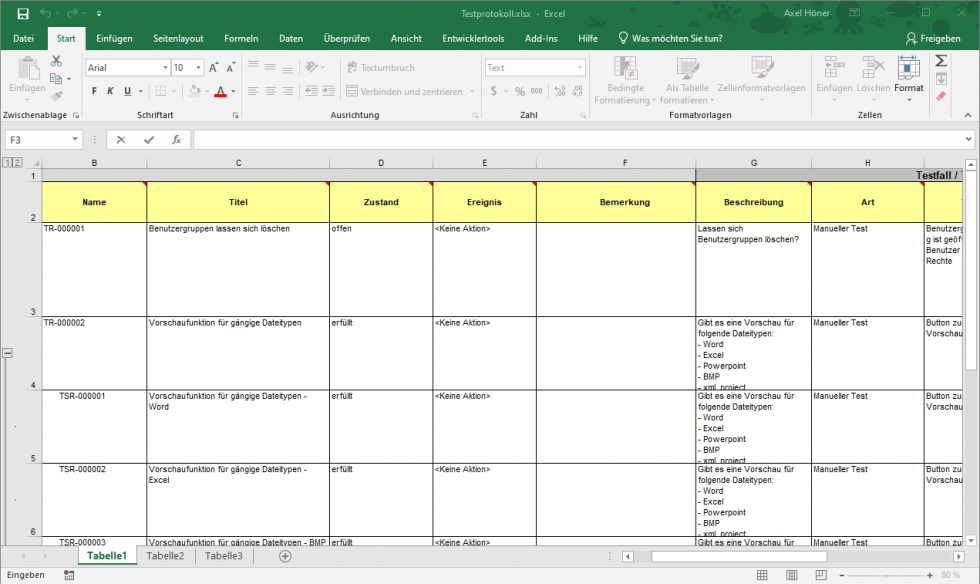This screenshot has height=584, width=980.
Task: Click the AutoSum sigma icon
Action: [940, 61]
